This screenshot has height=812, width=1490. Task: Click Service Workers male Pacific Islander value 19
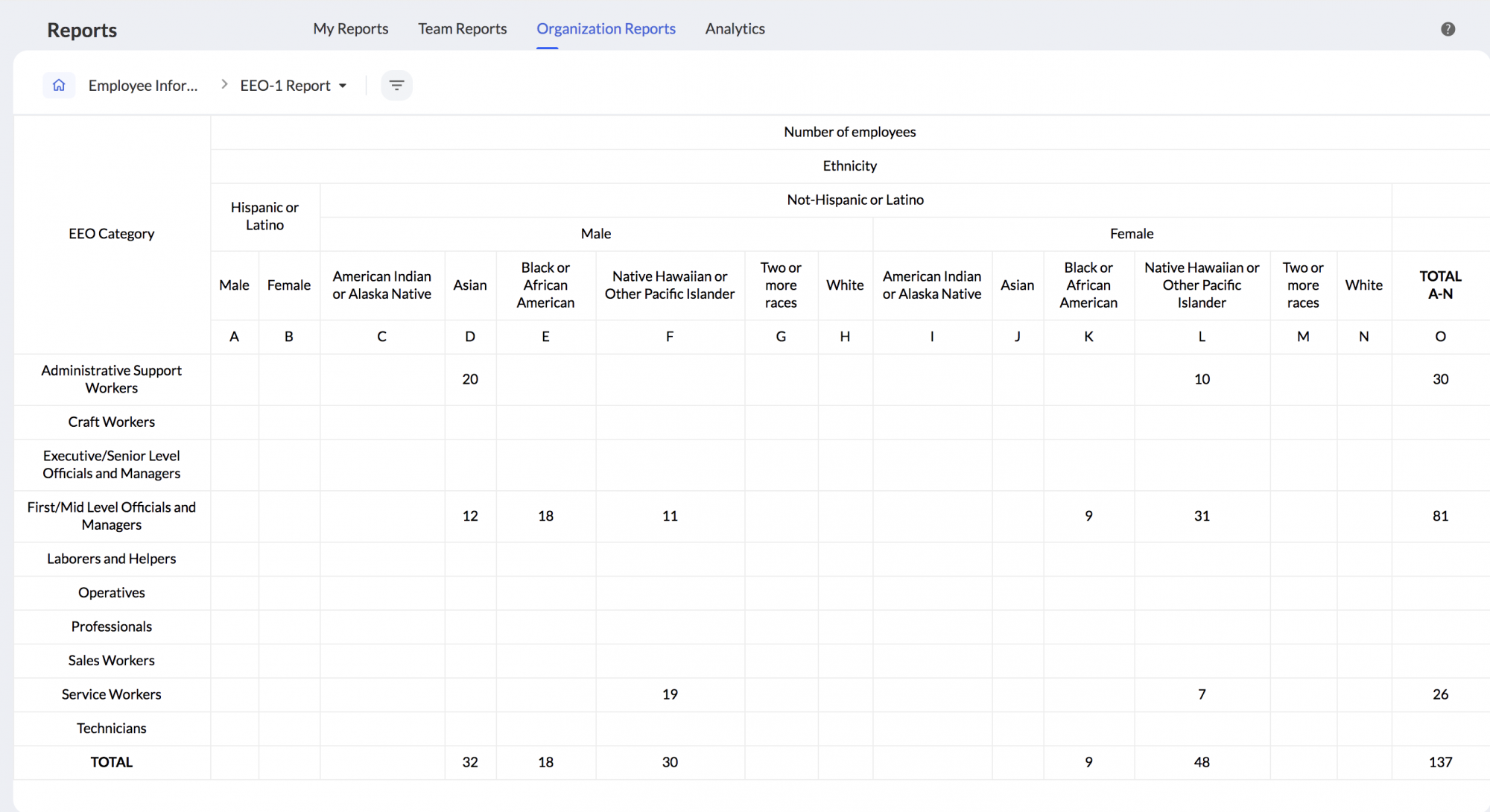(x=670, y=694)
